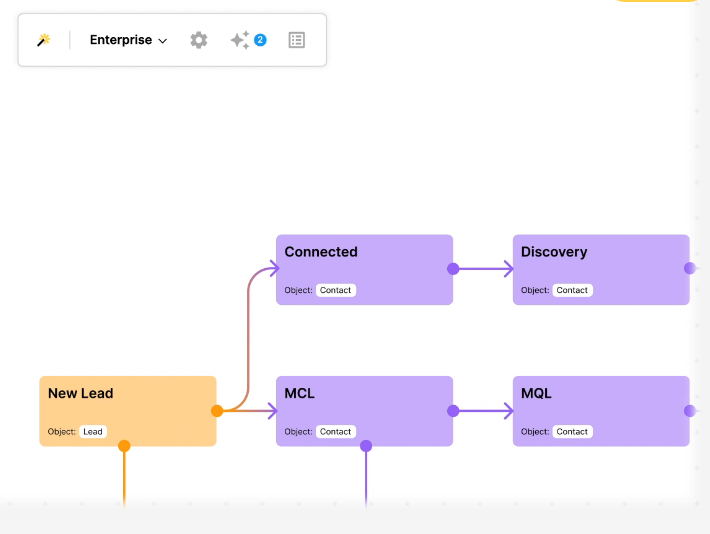Image resolution: width=710 pixels, height=534 pixels.
Task: Click the purple right connector dot on Connected
Action: (x=453, y=269)
